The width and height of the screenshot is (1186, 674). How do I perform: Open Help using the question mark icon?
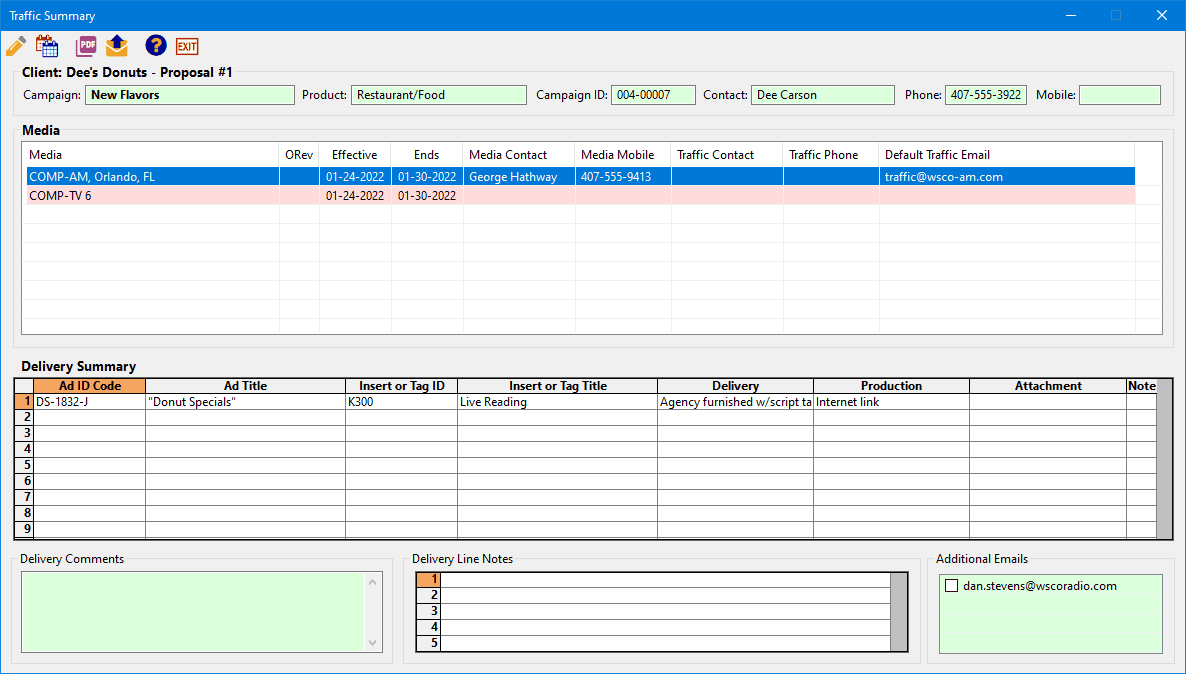click(156, 45)
